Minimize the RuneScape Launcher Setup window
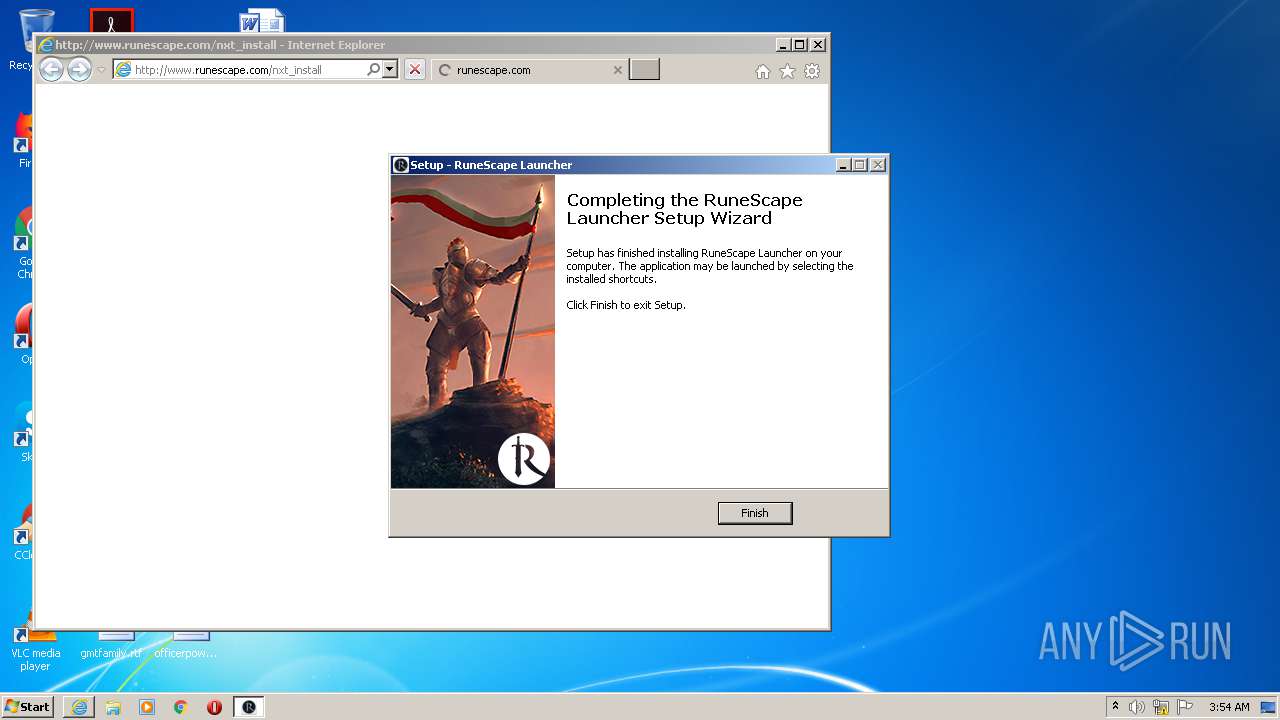The image size is (1280, 720). (x=843, y=165)
